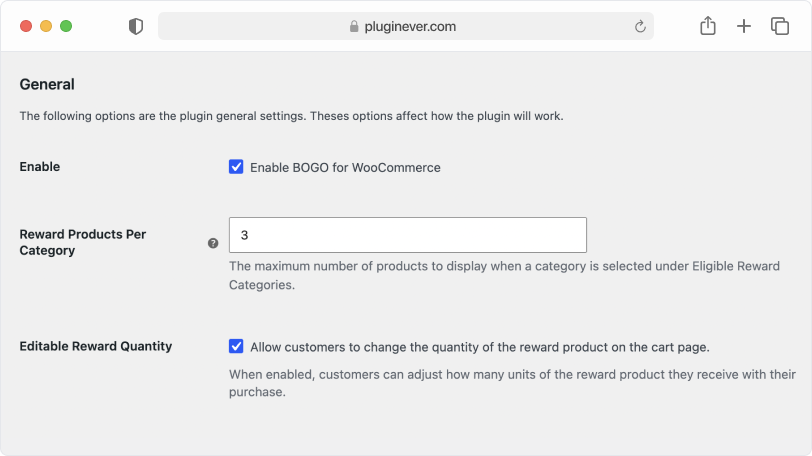Uncheck the Enable BOGO for WooCommerce checkbox
Screen dimensions: 812x456
coord(236,167)
